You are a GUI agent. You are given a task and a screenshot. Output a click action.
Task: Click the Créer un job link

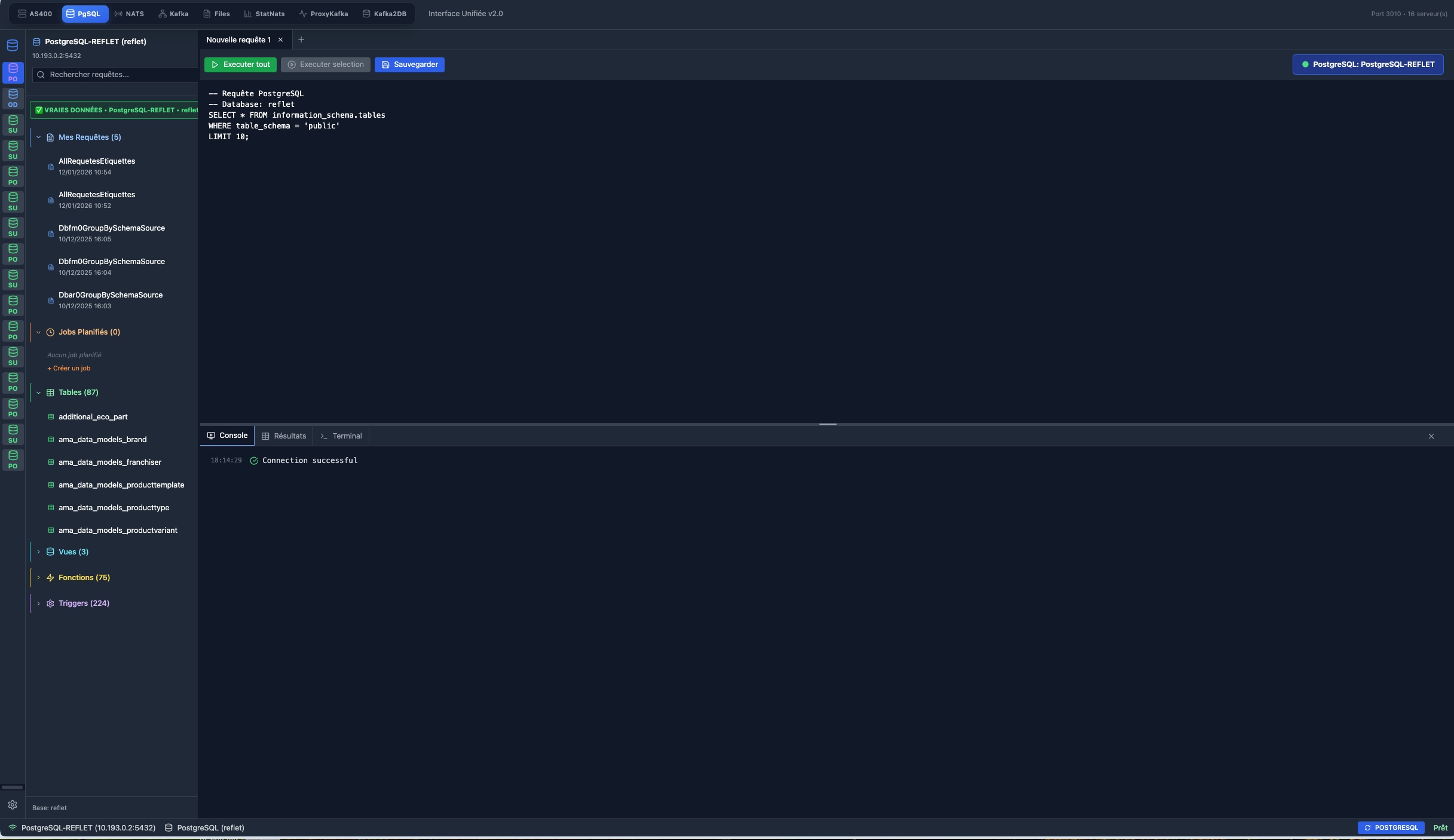[x=69, y=368]
